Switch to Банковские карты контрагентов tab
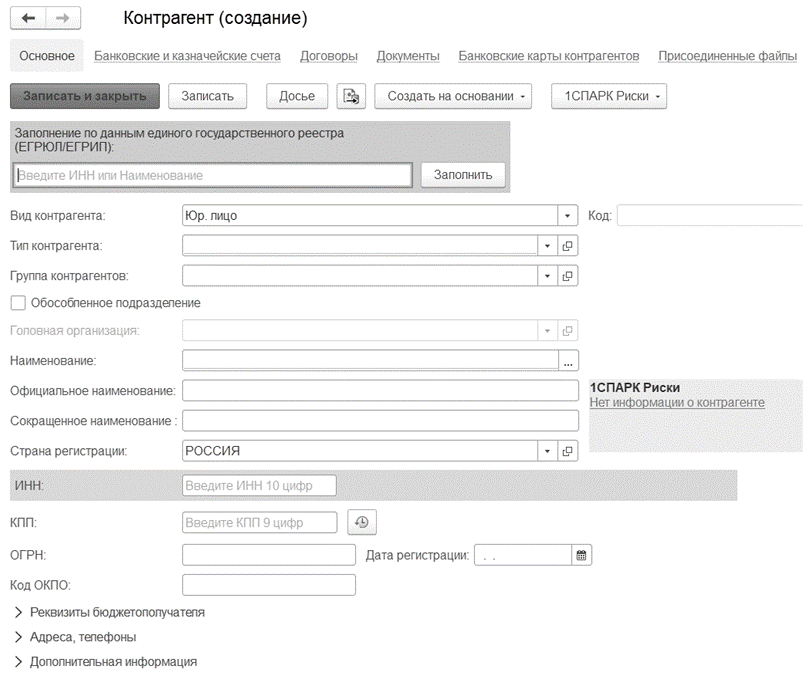Screen dimensions: 803x676 tap(548, 56)
